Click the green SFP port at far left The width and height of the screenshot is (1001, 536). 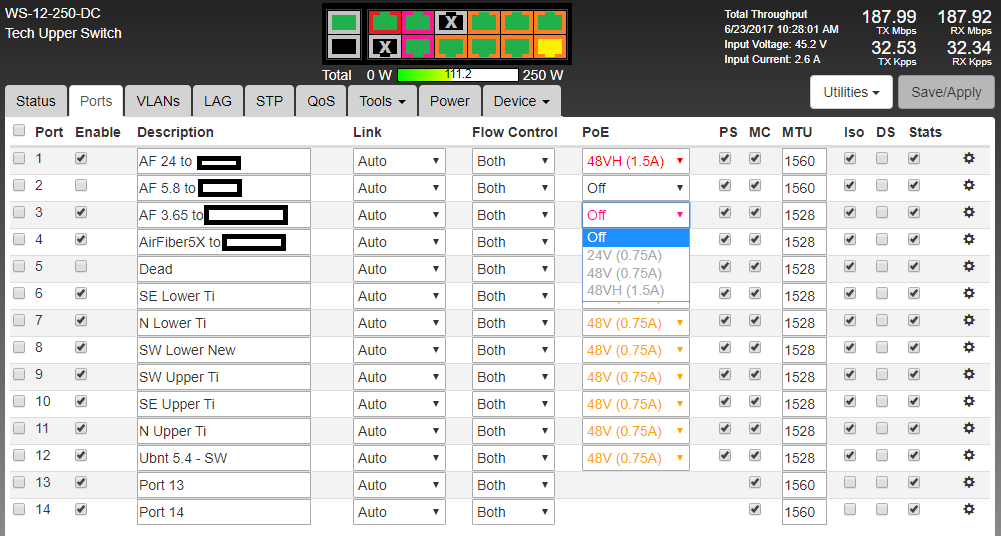[343, 21]
